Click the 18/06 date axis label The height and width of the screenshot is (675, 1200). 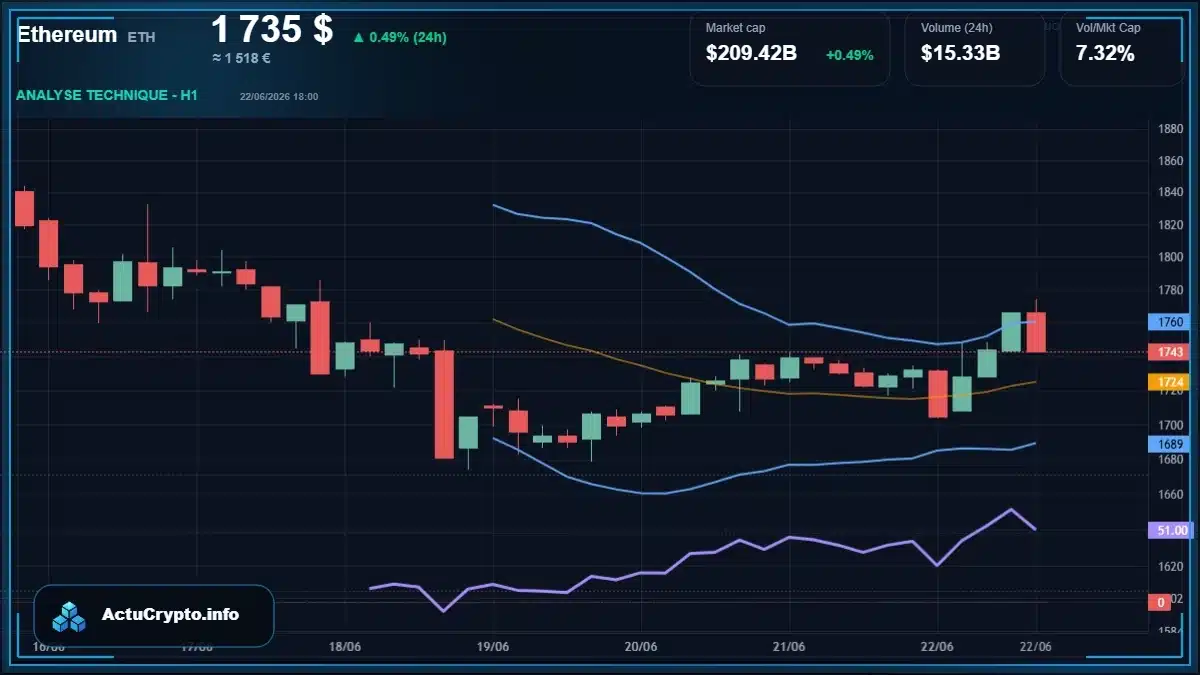(344, 647)
